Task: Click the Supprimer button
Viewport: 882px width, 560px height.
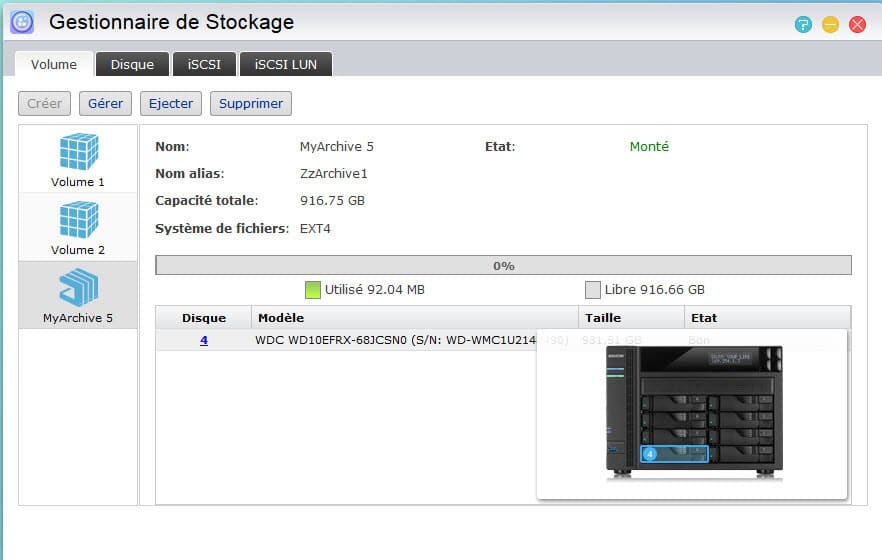Action: click(251, 103)
